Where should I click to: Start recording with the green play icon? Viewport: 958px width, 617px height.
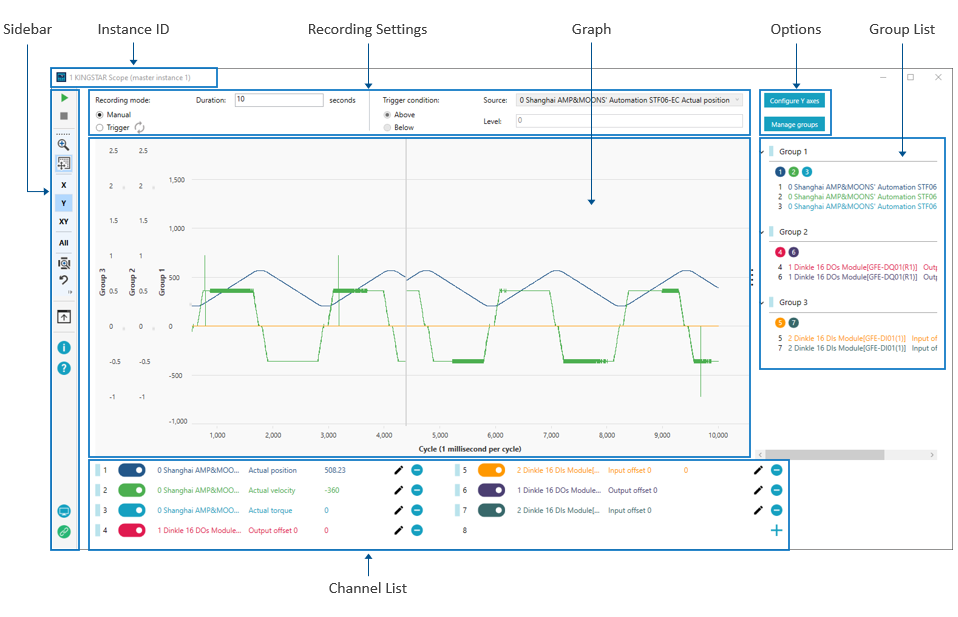click(64, 99)
